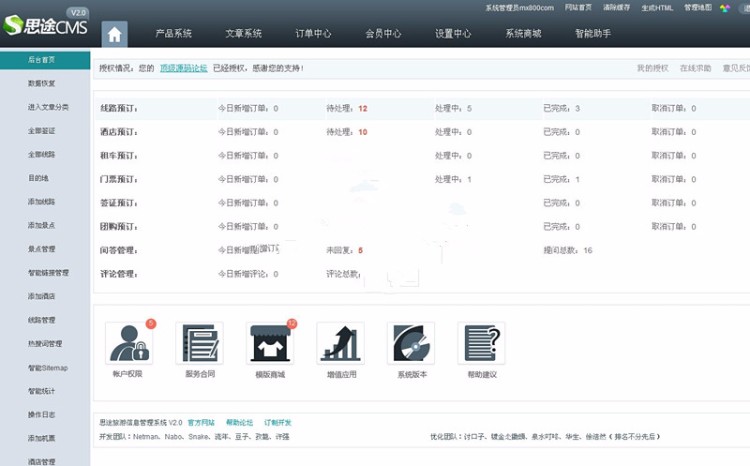Open the 订单中心 menu
This screenshot has width=750, height=466.
313,33
